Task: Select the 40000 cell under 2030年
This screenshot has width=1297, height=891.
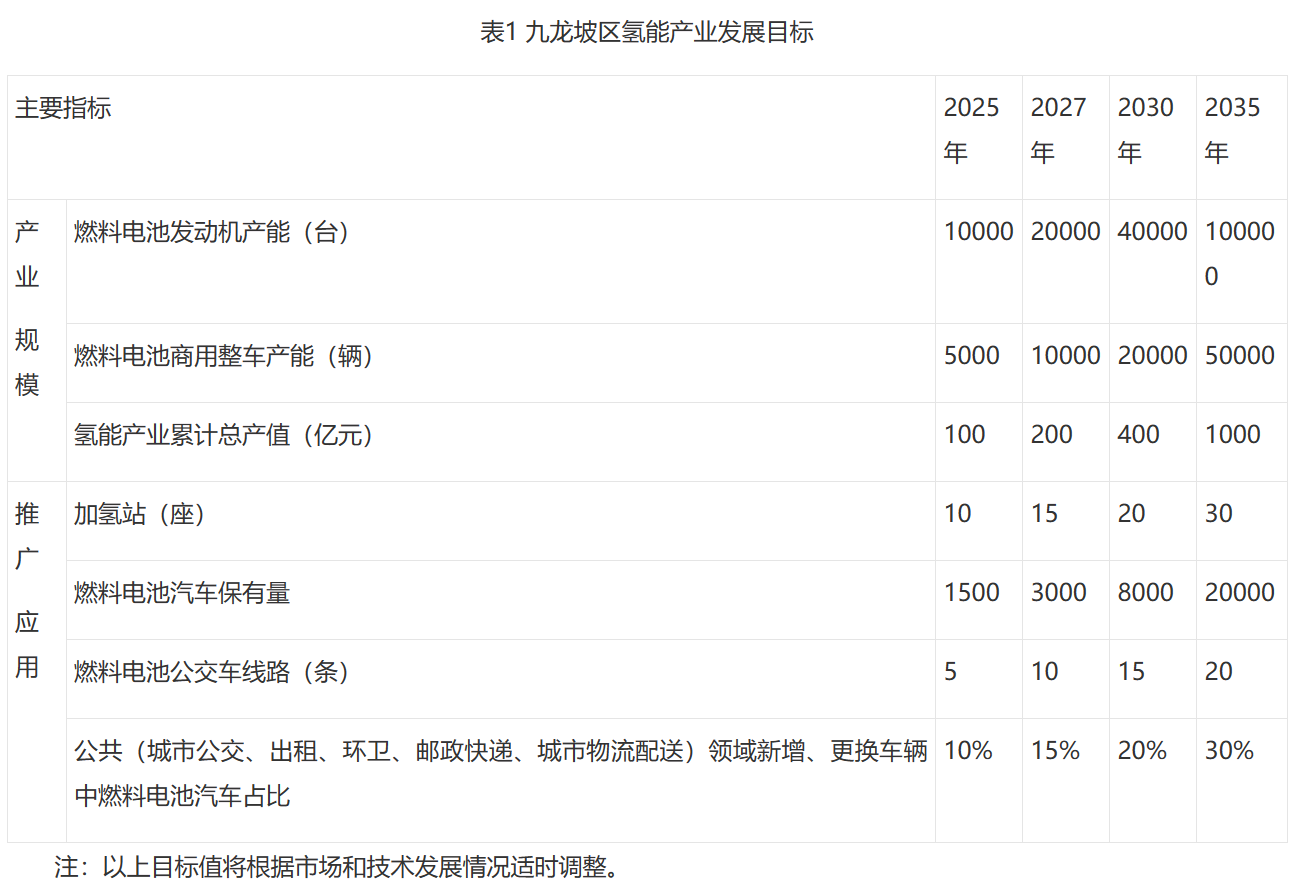Action: coord(1152,261)
